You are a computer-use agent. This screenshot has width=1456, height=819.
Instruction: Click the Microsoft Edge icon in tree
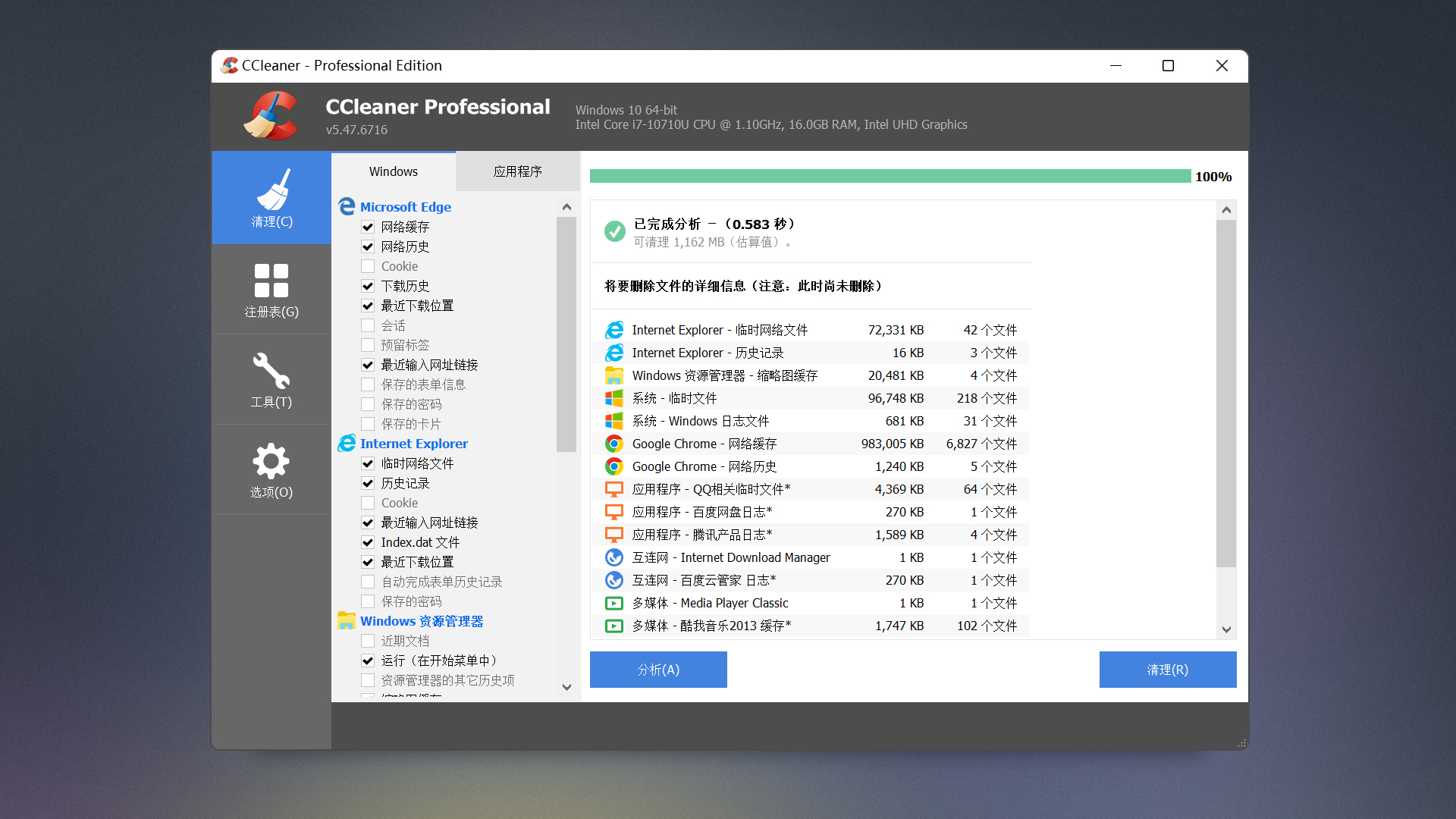click(x=347, y=206)
